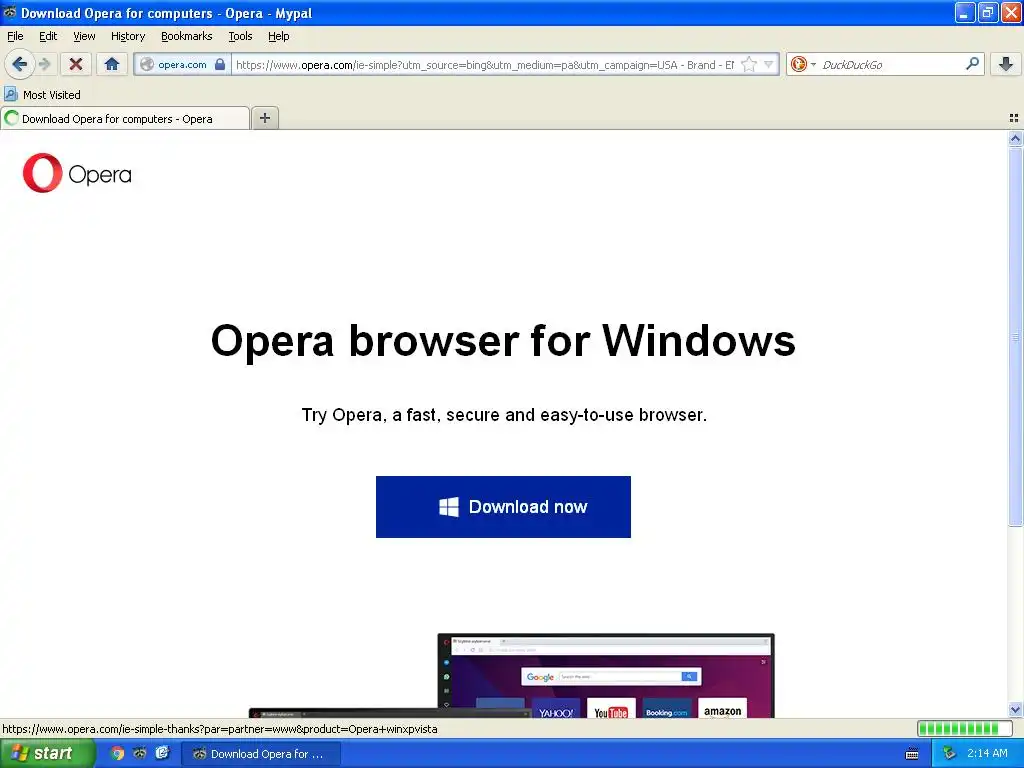Open the URL history dropdown arrow
Screen dimensions: 1024x768
[x=769, y=65]
